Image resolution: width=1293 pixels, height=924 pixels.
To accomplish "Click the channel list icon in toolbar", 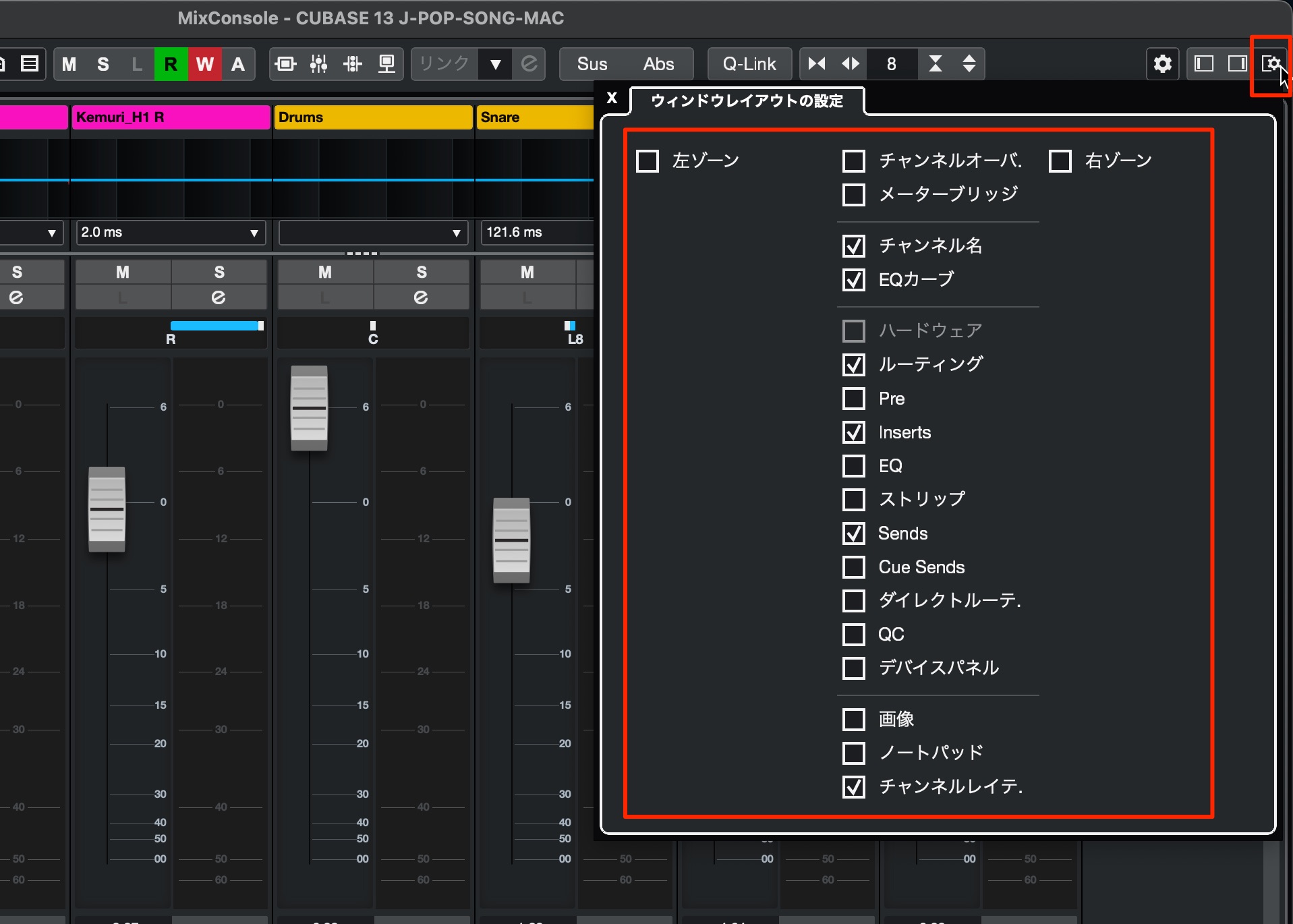I will coord(30,64).
